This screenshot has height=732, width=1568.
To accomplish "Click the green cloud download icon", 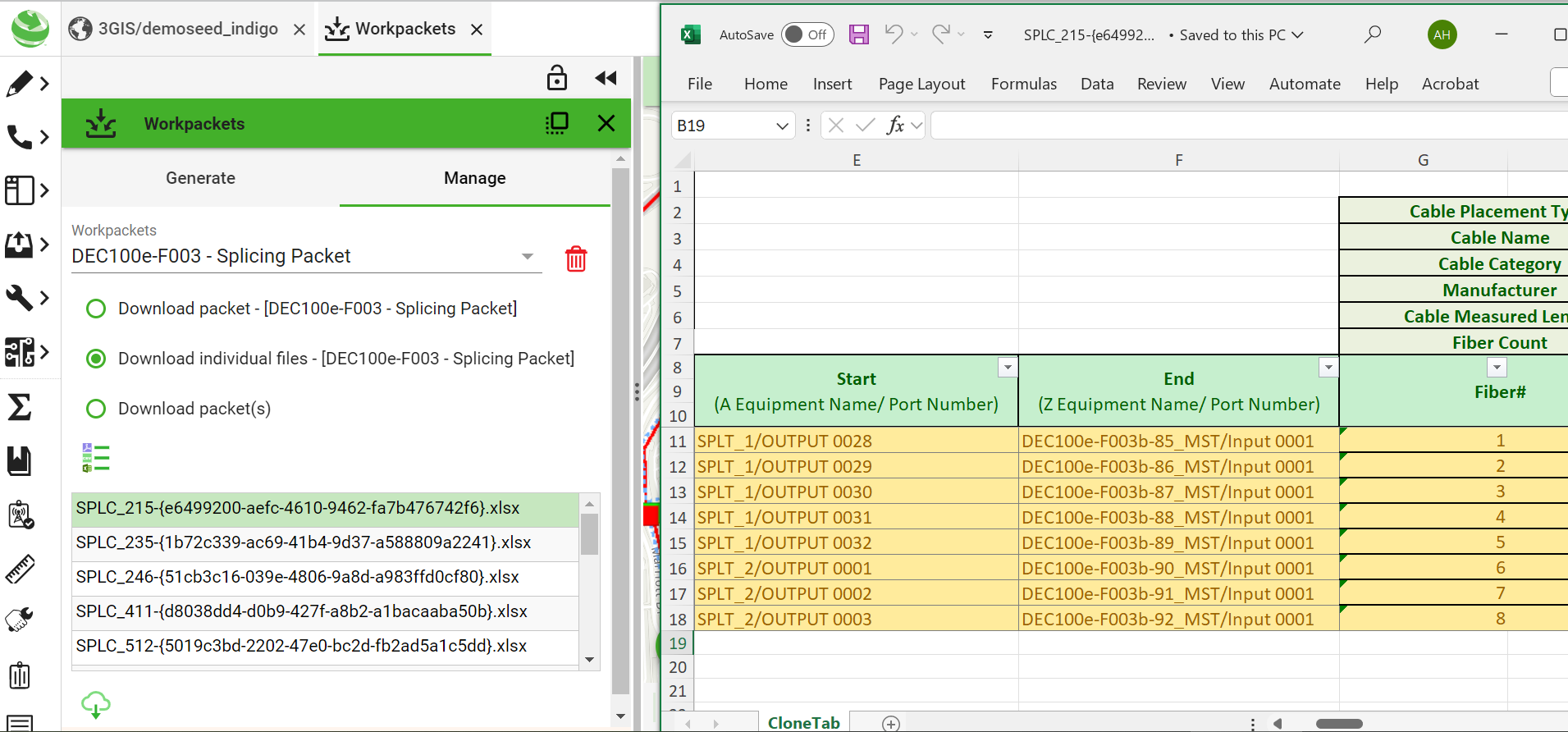I will 95,704.
